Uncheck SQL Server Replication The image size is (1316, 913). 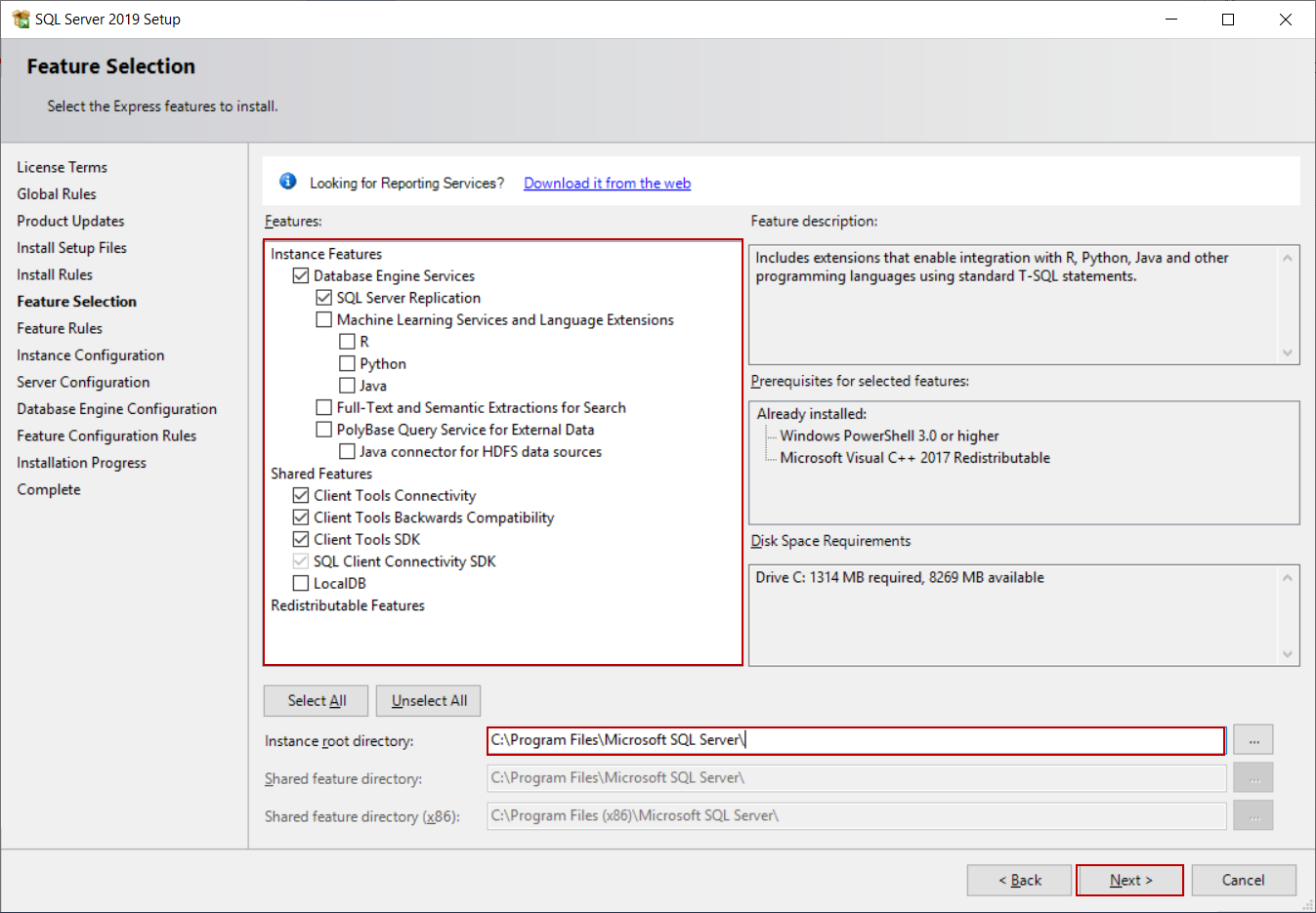pyautogui.click(x=323, y=298)
